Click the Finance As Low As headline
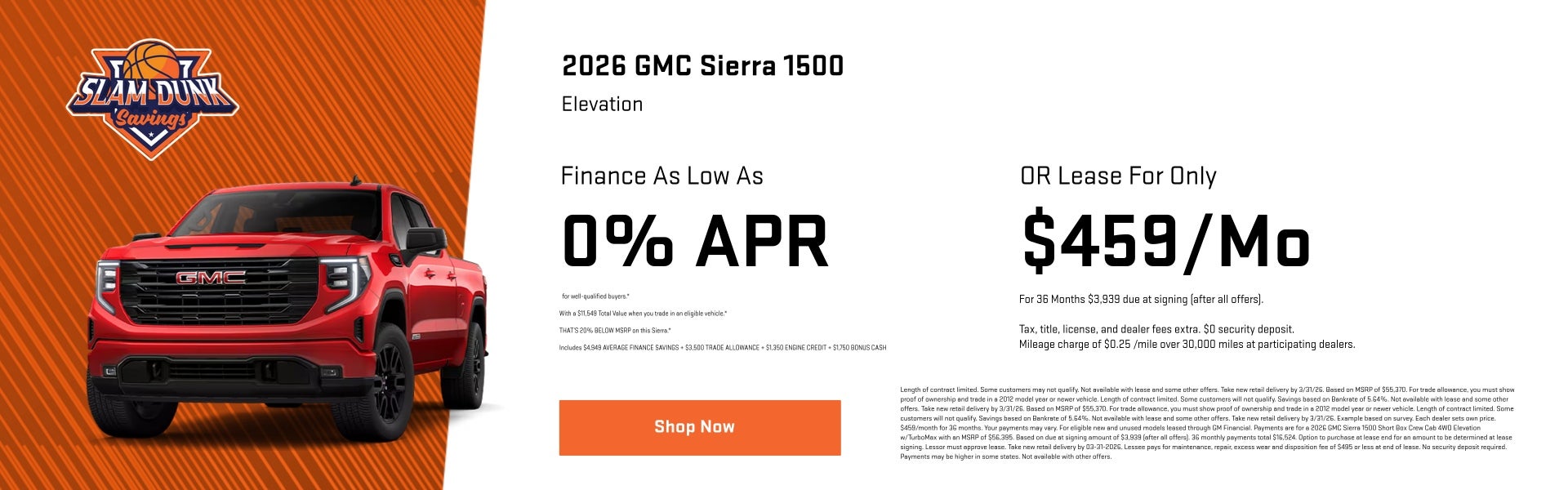The height and width of the screenshot is (490, 1568). (x=663, y=176)
